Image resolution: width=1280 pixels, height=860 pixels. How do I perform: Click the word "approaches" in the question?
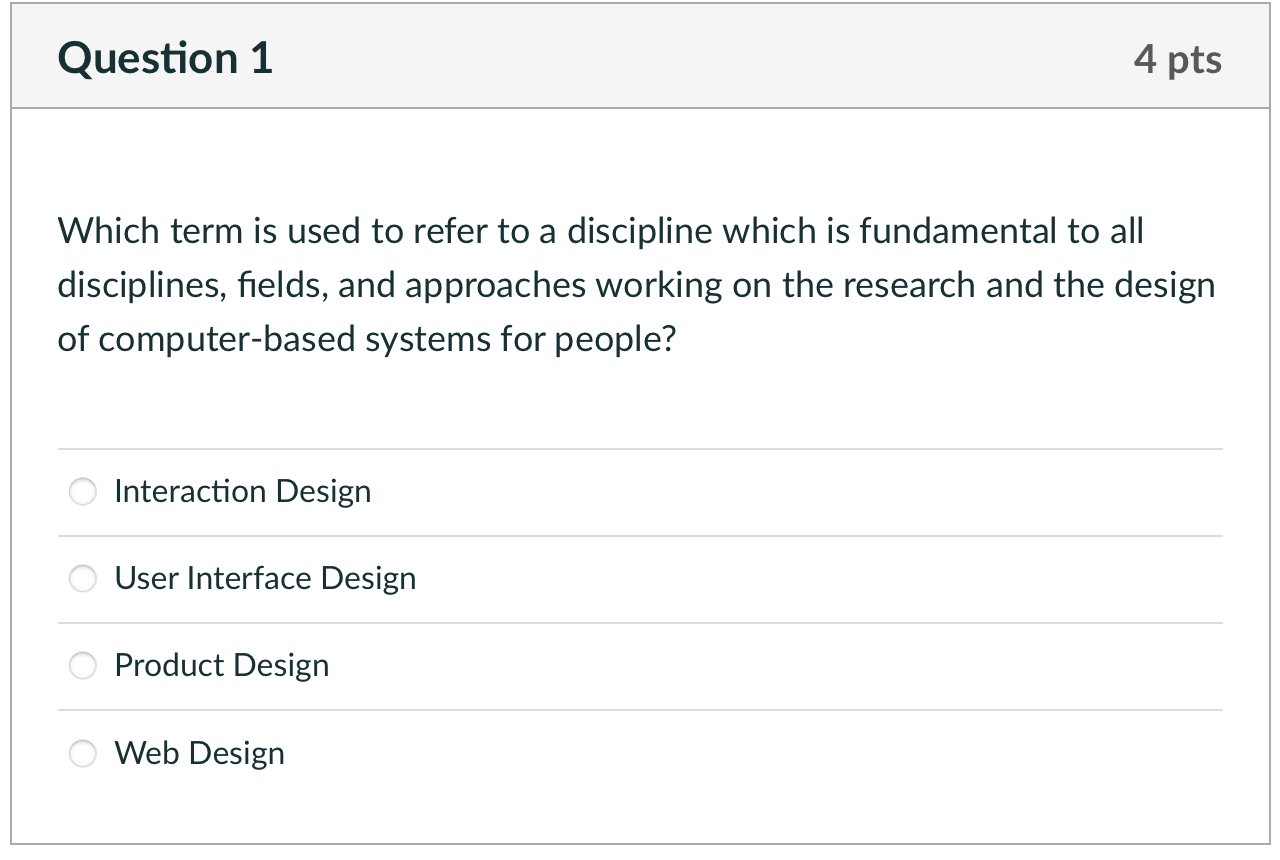[497, 286]
